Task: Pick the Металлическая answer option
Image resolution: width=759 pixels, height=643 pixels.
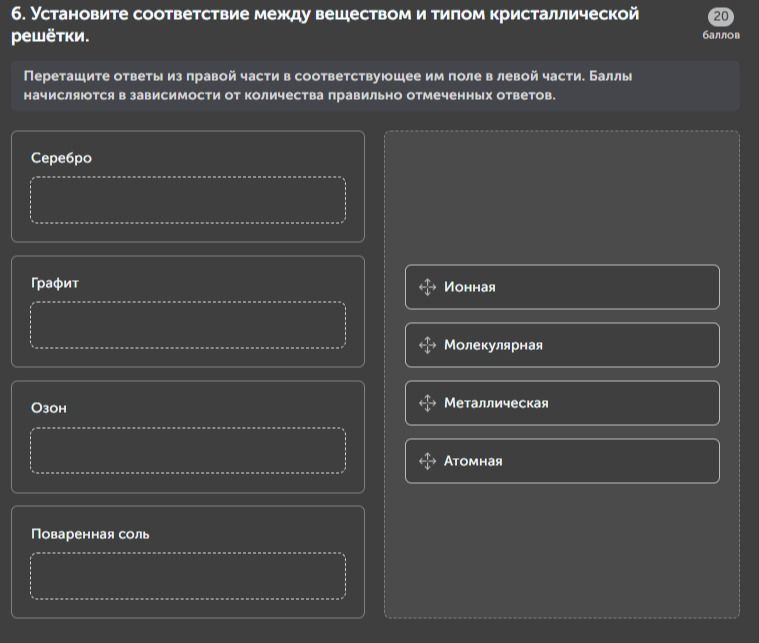Action: (x=562, y=403)
